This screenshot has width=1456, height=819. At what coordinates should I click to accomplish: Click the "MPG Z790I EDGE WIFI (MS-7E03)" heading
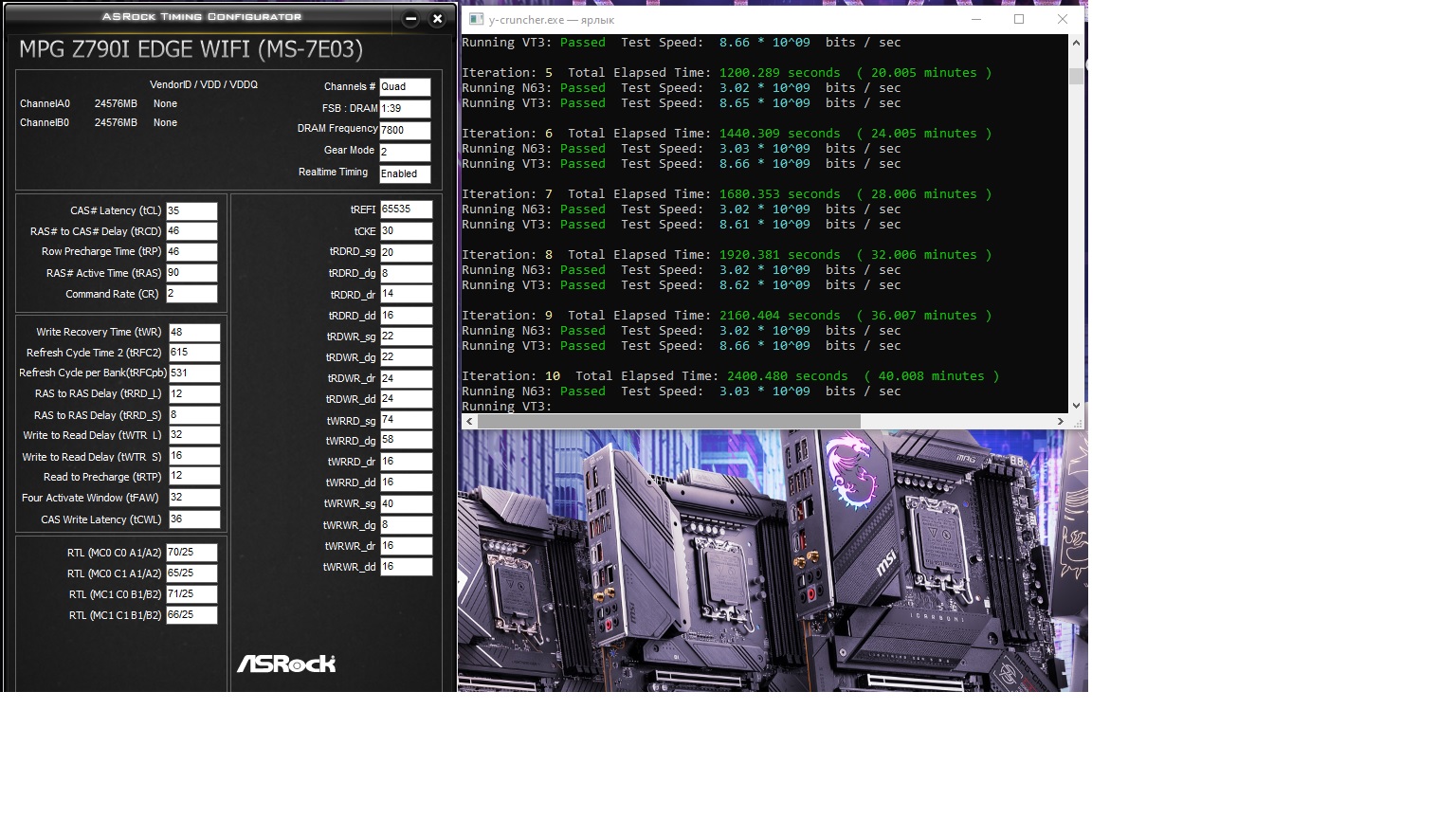click(x=191, y=49)
